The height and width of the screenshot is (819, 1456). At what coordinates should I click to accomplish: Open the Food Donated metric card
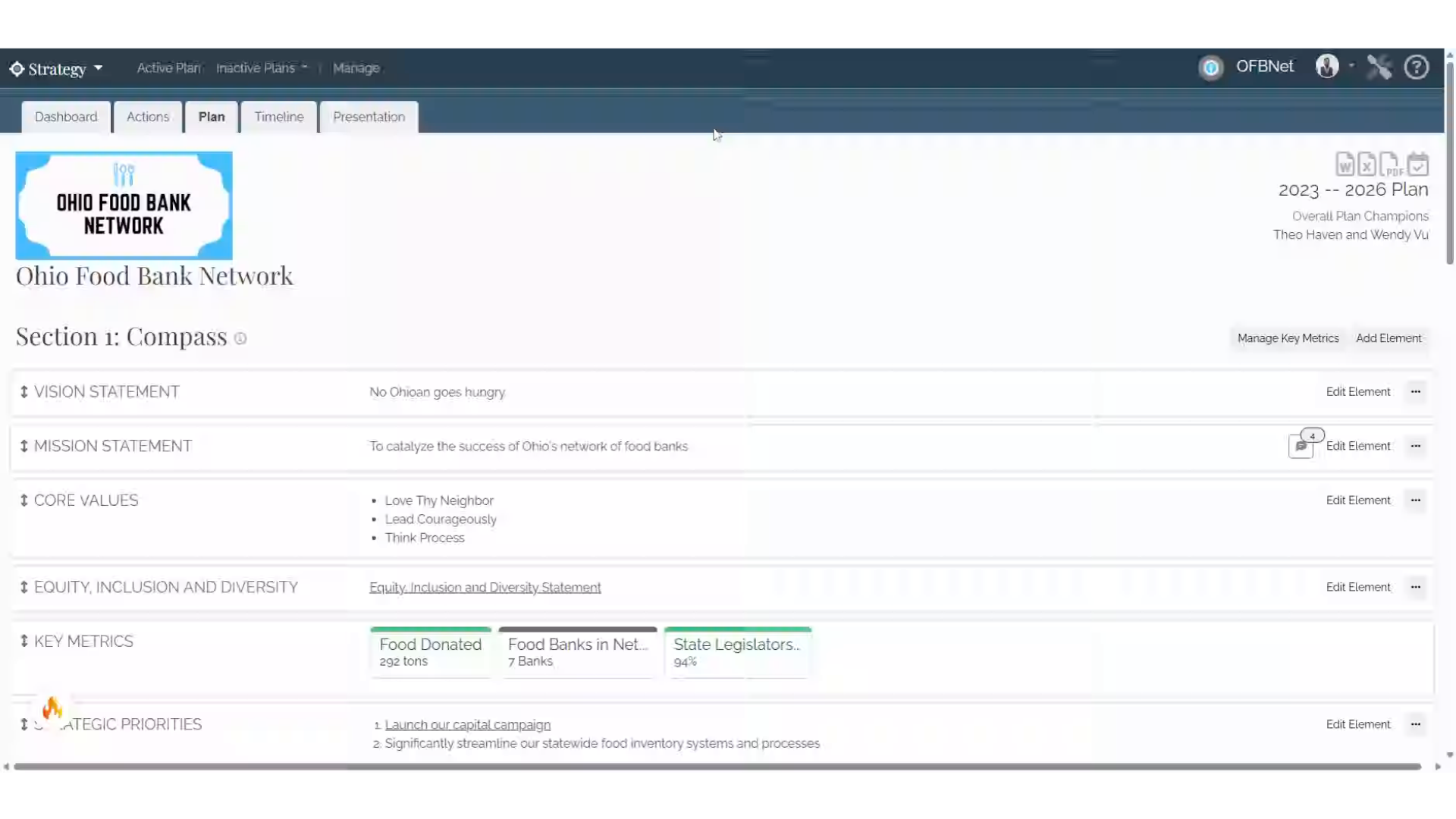tap(431, 652)
